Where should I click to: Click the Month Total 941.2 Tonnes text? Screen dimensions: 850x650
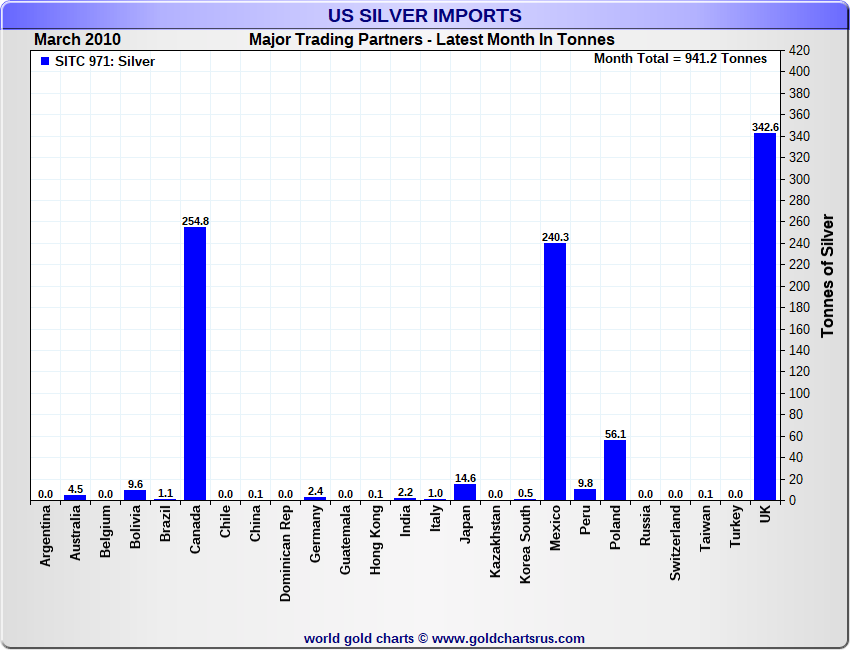(x=680, y=59)
